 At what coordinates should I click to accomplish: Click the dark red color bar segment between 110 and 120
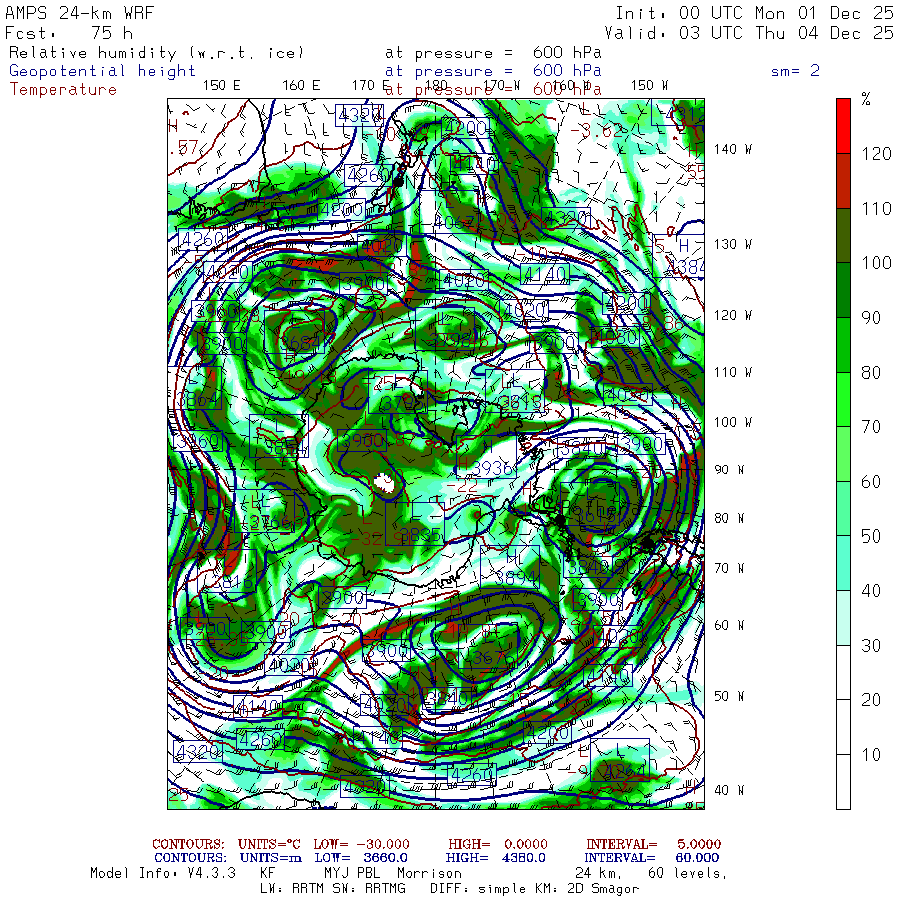843,181
